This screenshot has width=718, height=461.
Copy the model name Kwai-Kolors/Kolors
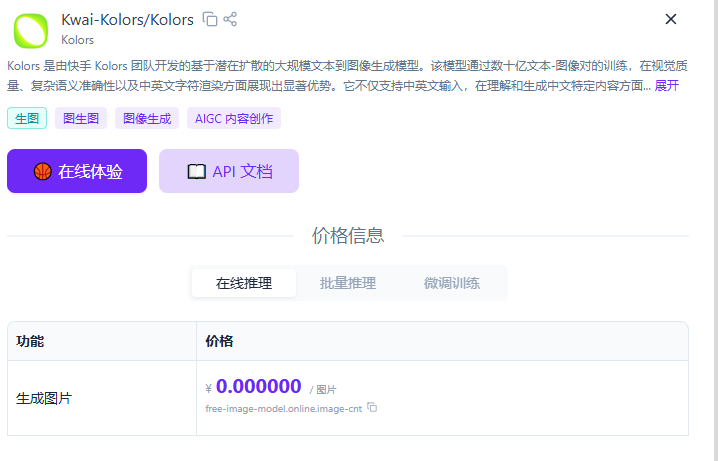210,19
